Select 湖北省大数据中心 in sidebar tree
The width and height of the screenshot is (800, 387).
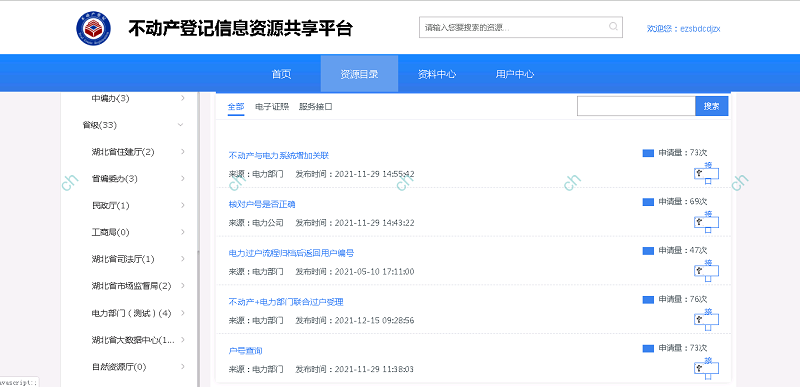(x=133, y=340)
